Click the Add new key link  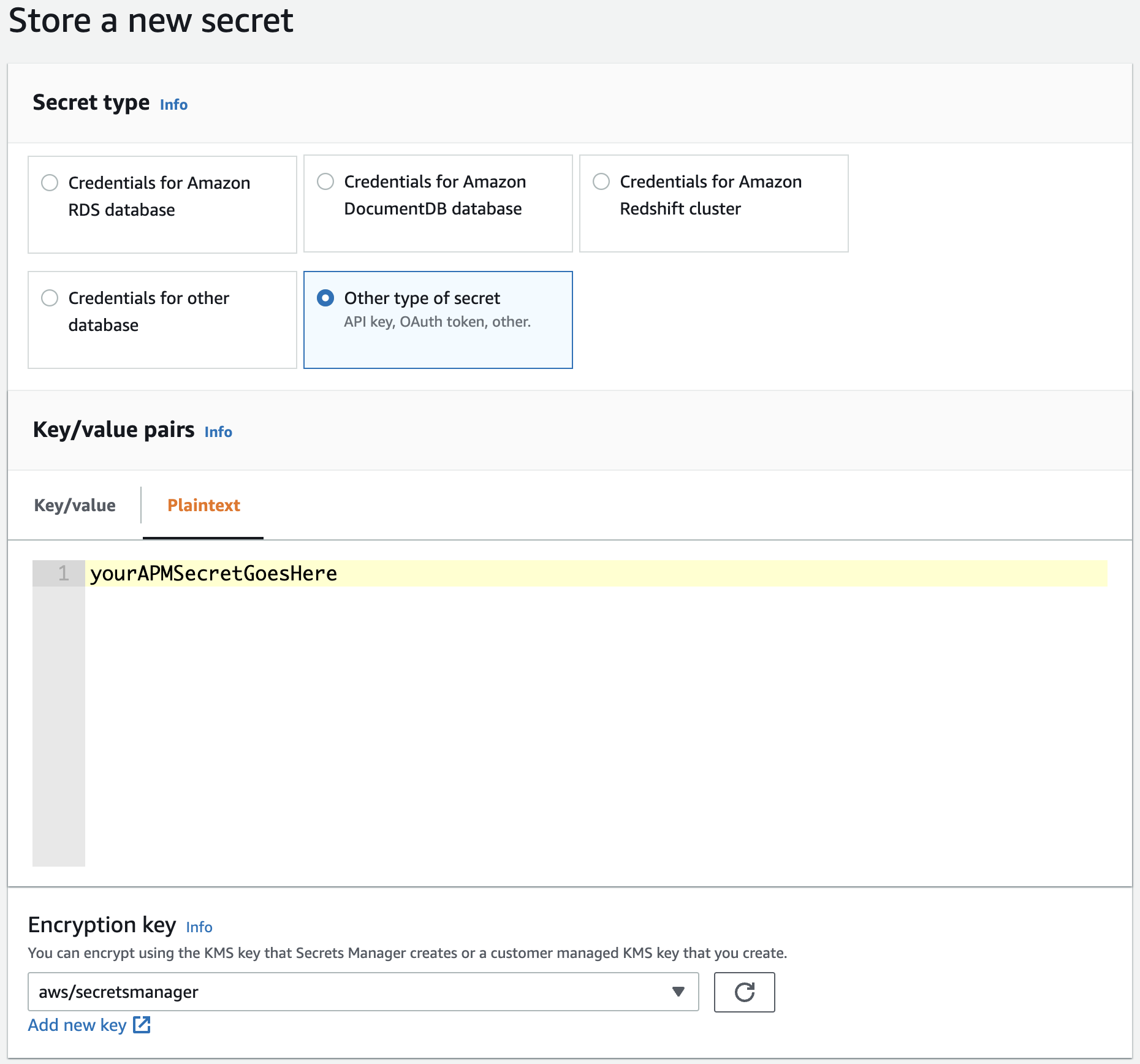[77, 1025]
